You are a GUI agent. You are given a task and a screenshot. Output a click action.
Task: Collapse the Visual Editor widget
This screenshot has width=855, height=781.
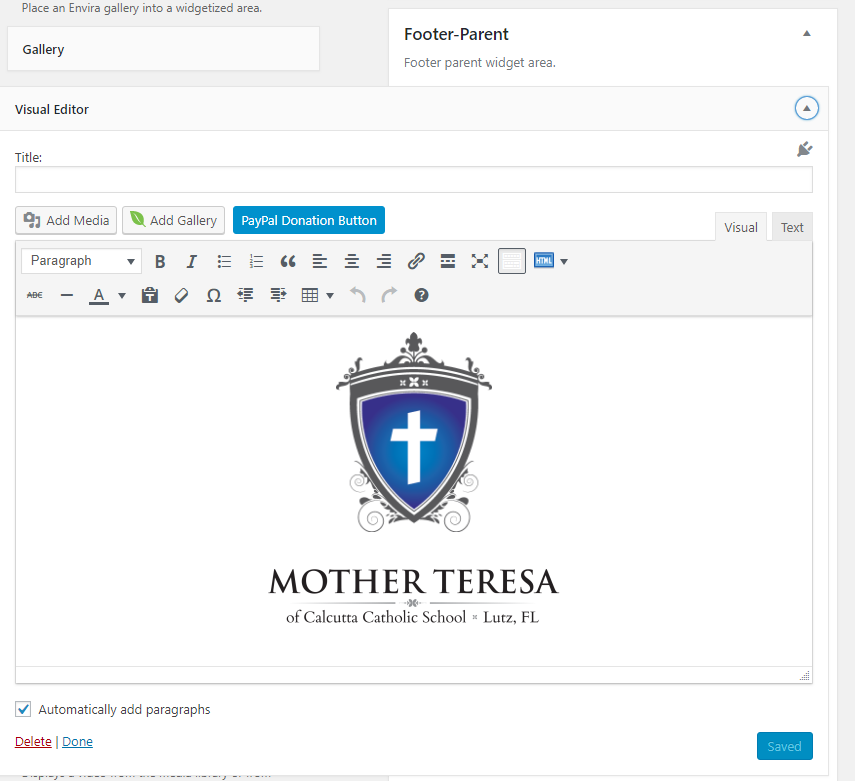click(x=806, y=109)
